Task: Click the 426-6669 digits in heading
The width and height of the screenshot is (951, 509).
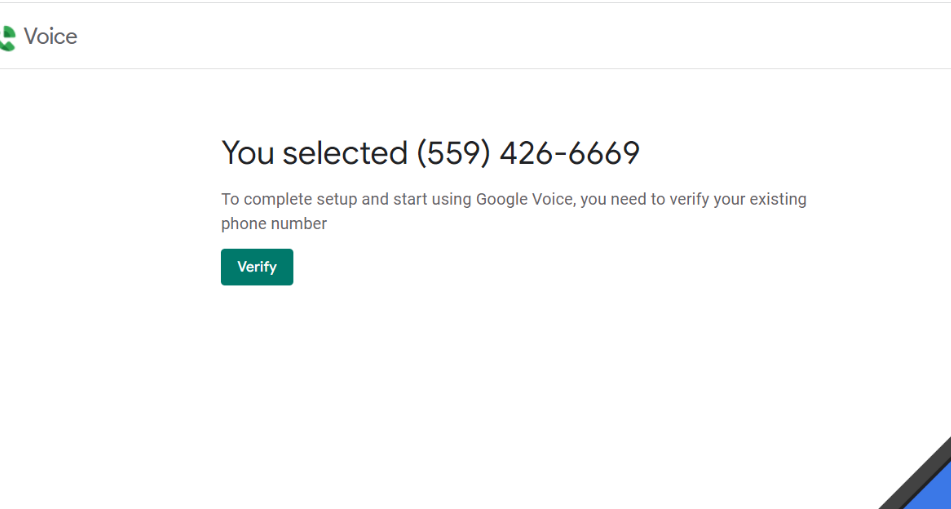Action: [569, 153]
